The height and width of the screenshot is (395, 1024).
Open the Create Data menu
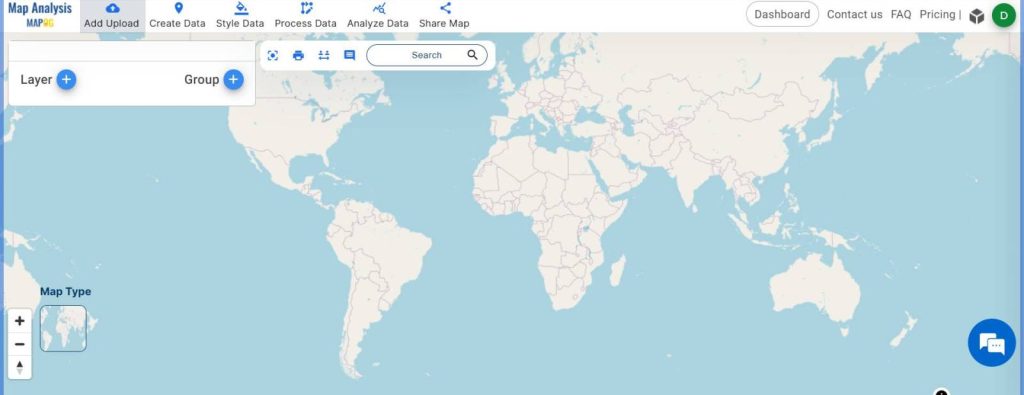(x=178, y=16)
